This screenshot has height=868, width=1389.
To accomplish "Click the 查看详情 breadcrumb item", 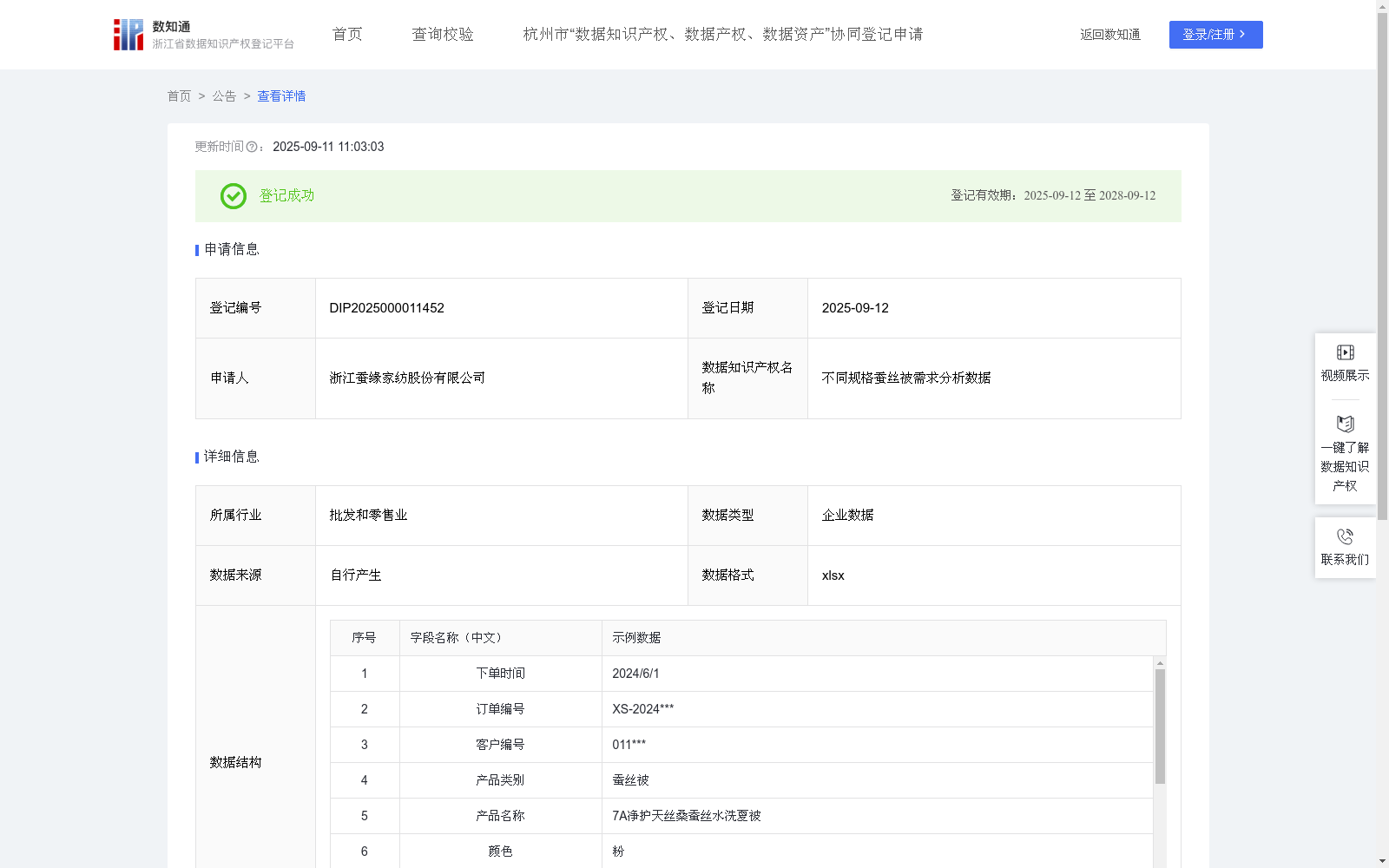I will (x=281, y=96).
